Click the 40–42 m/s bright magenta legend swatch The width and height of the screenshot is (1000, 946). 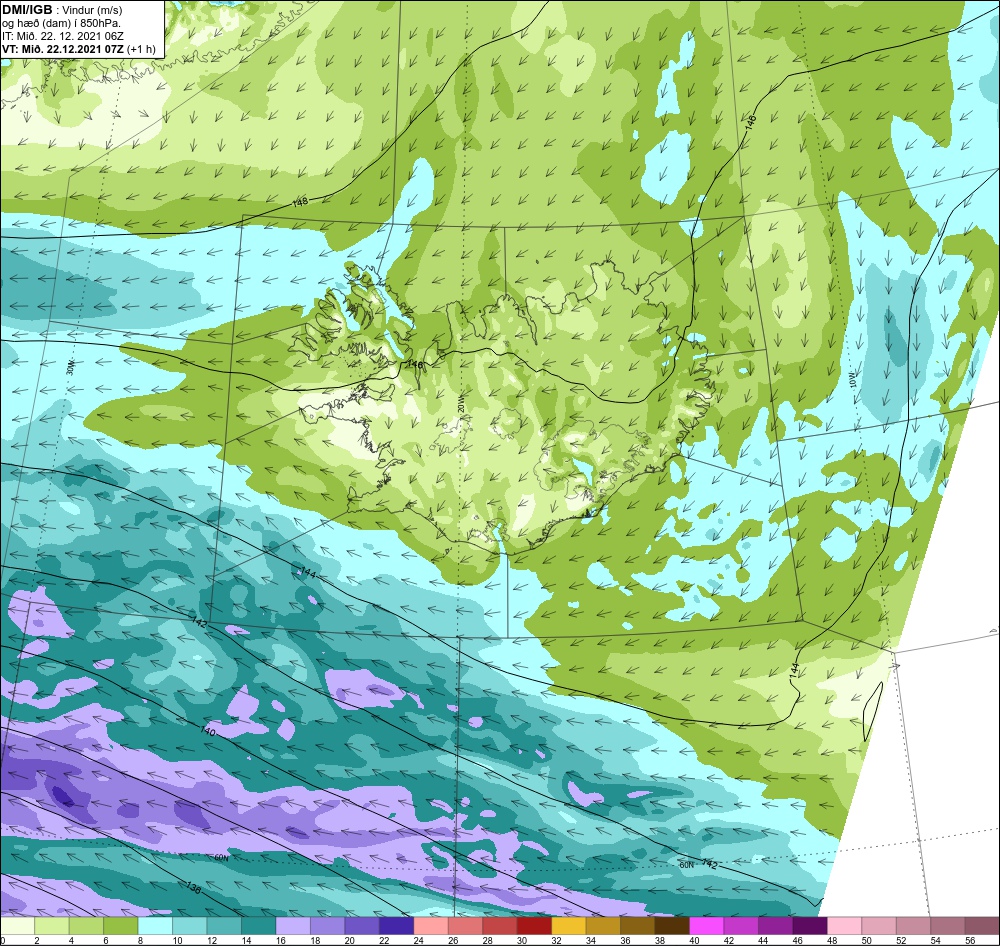(x=706, y=926)
